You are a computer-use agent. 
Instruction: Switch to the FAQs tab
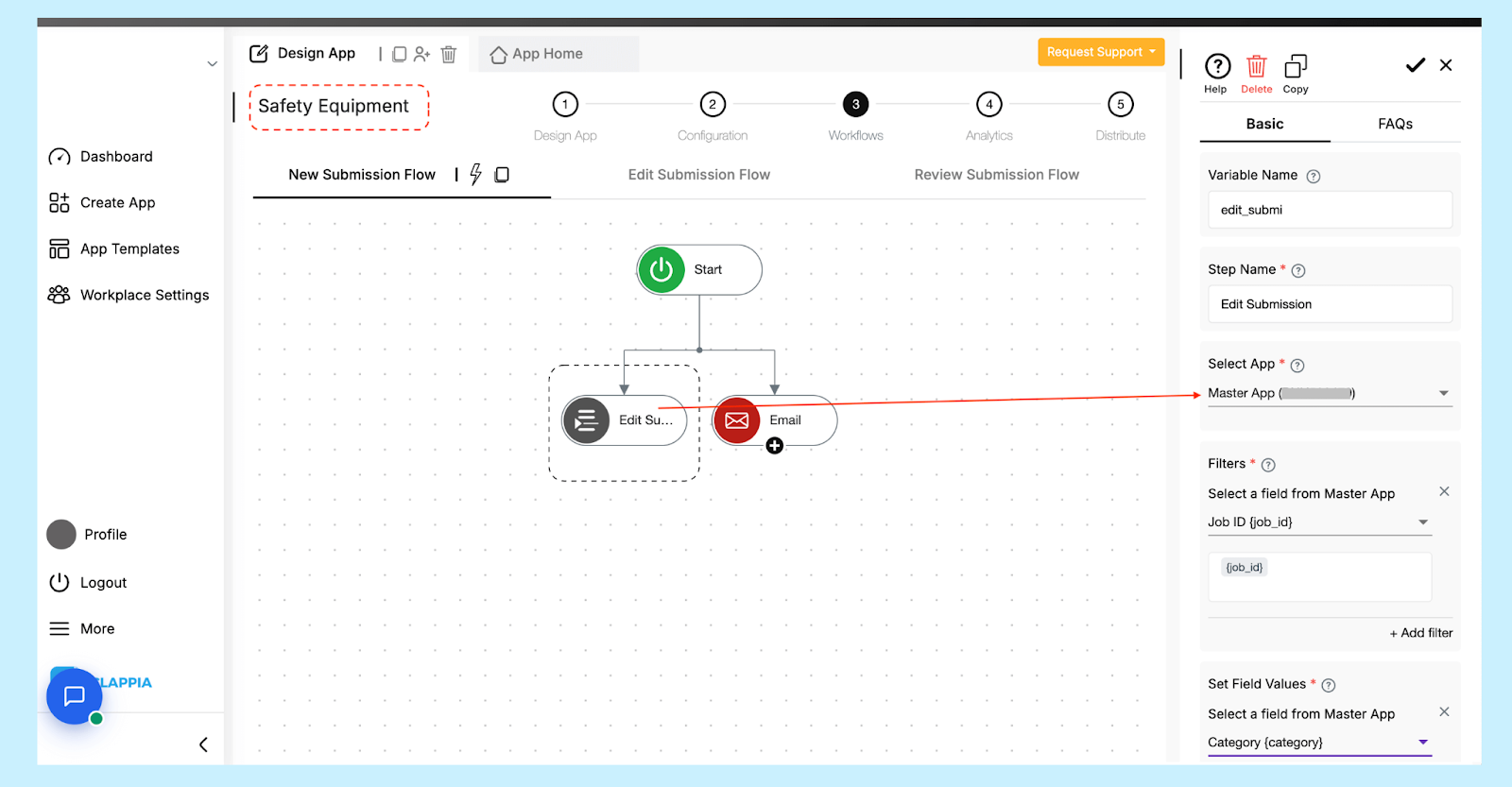[x=1395, y=124]
